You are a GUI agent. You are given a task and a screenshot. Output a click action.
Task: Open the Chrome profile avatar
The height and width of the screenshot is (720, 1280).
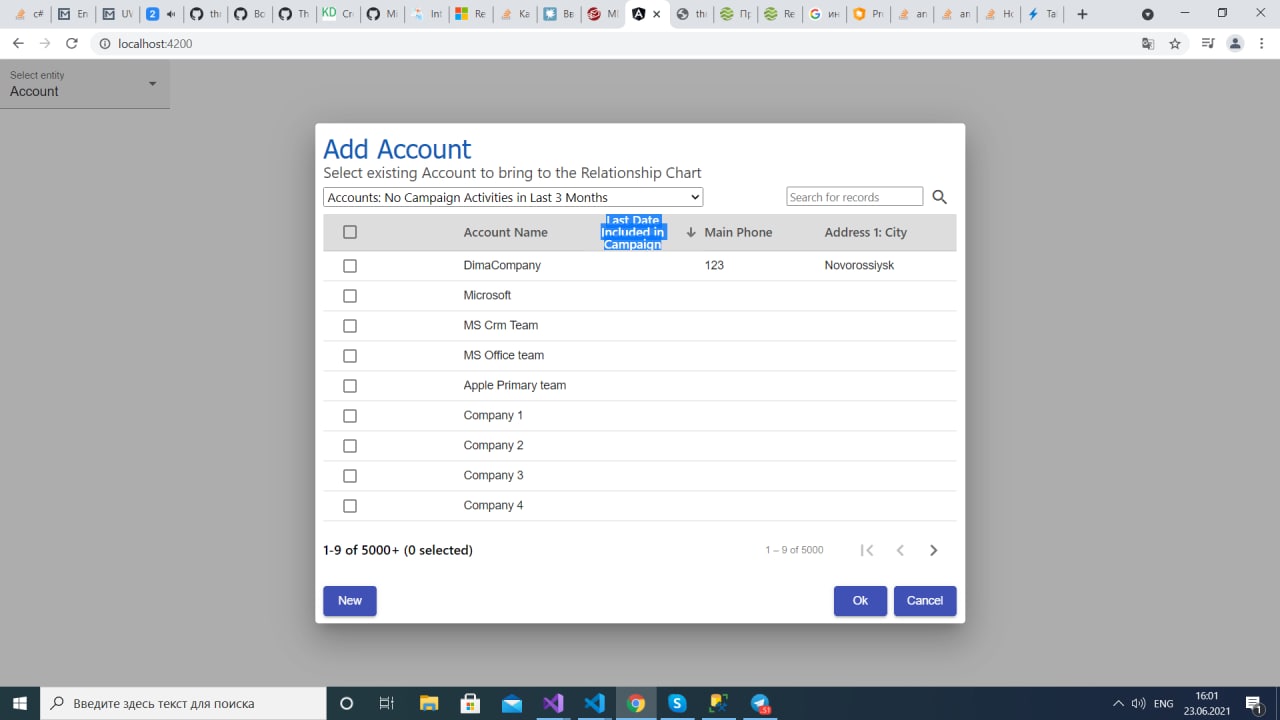coord(1235,44)
